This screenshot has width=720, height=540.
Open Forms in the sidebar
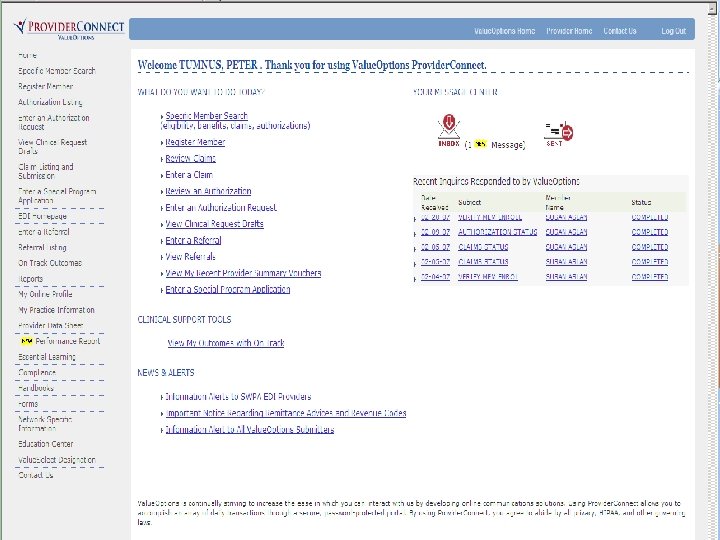pyautogui.click(x=28, y=404)
